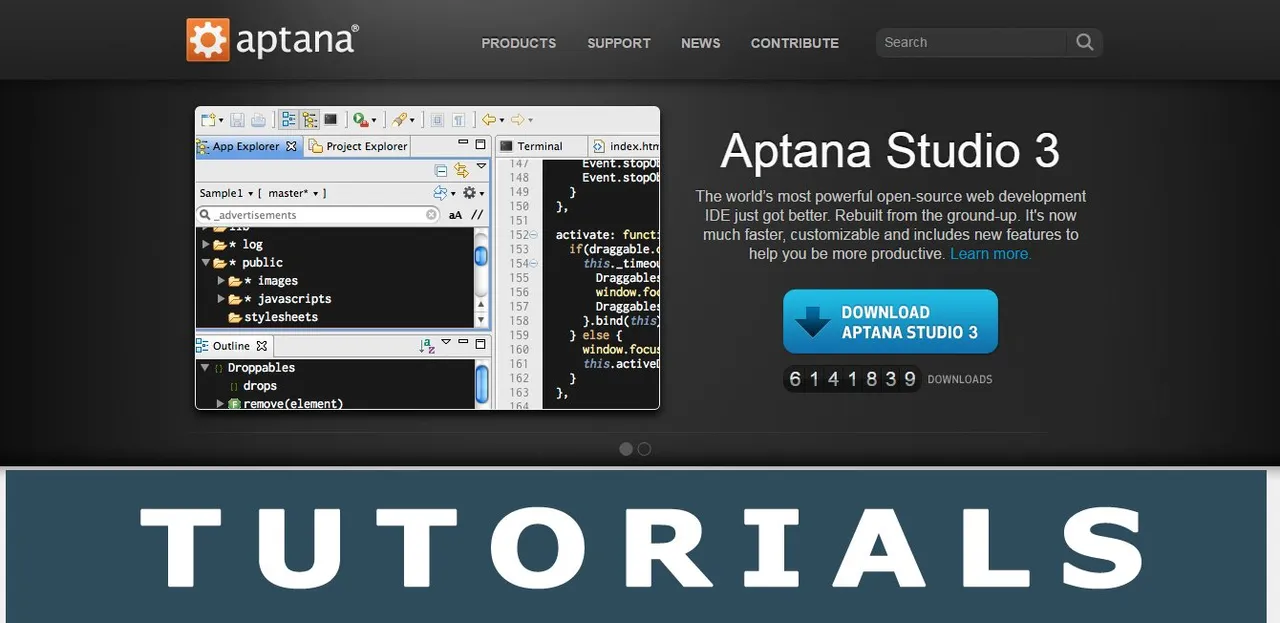Open the New file dropdown arrow
1280x623 pixels.
[x=221, y=121]
